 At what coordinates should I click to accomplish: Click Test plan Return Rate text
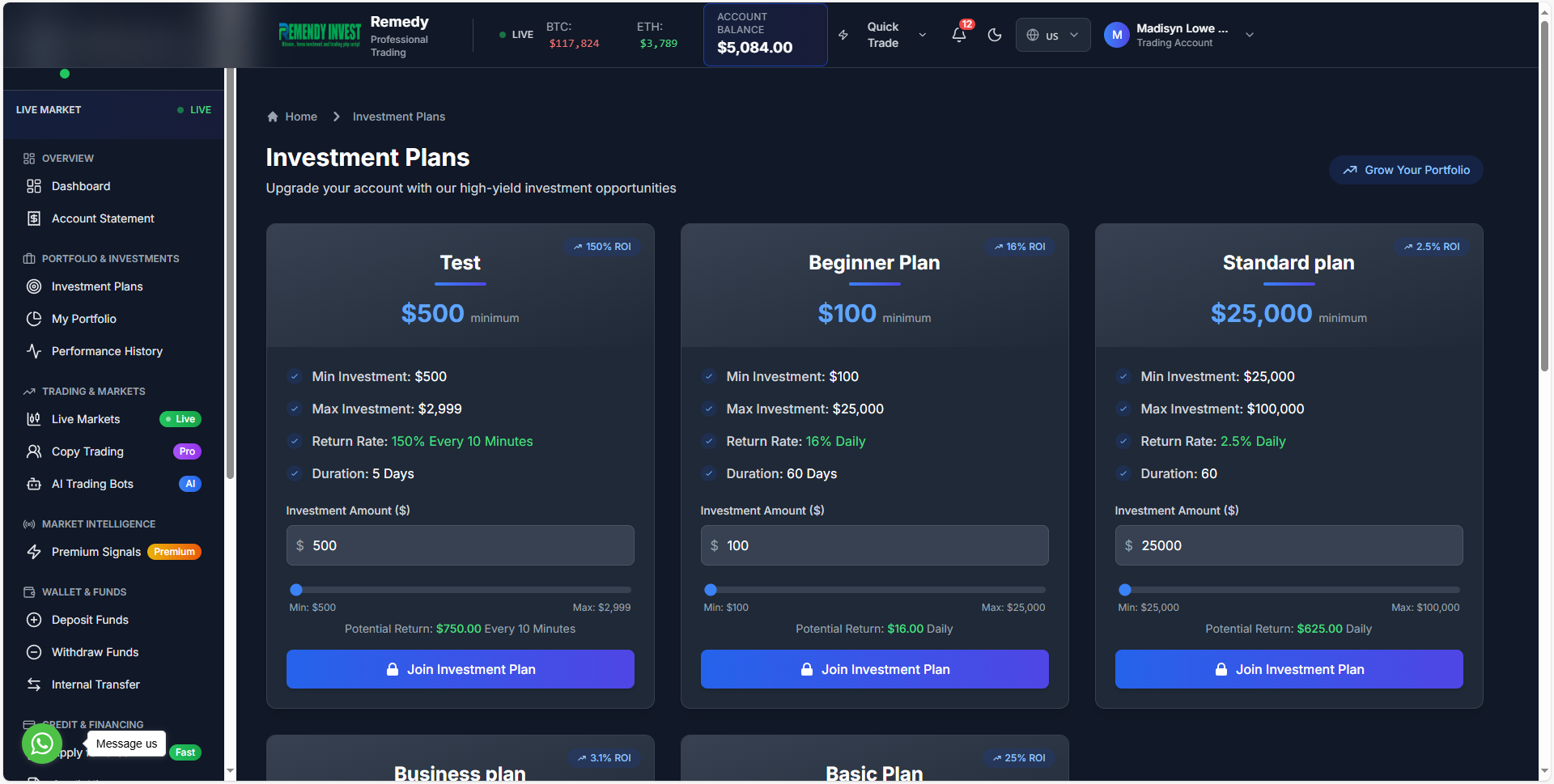coord(422,441)
